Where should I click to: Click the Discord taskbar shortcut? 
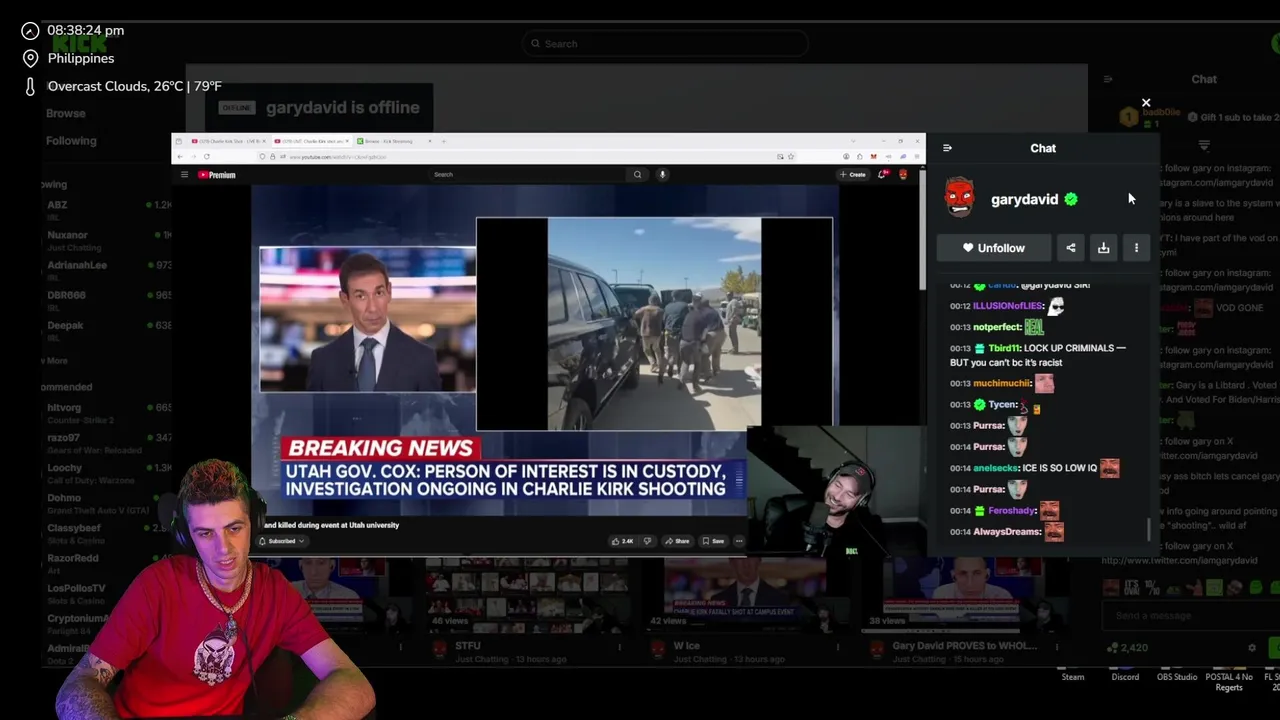click(x=1125, y=677)
